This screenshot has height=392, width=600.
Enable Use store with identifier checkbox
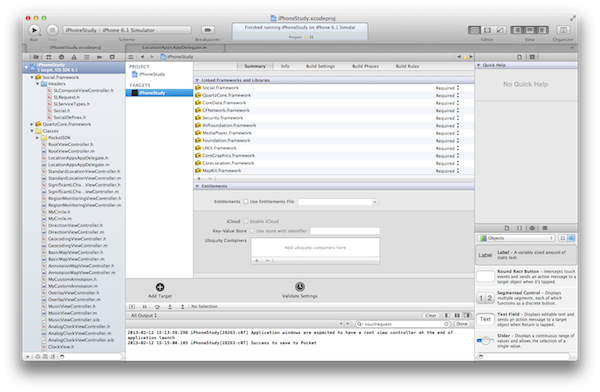click(252, 231)
